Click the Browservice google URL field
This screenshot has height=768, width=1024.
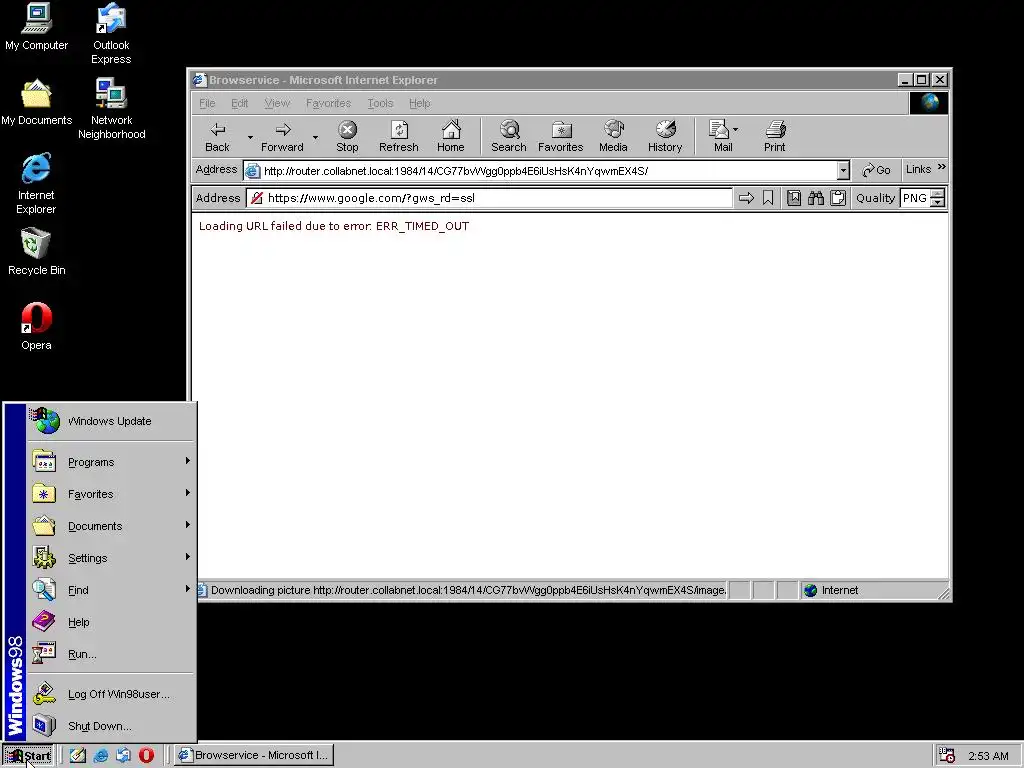coord(490,198)
